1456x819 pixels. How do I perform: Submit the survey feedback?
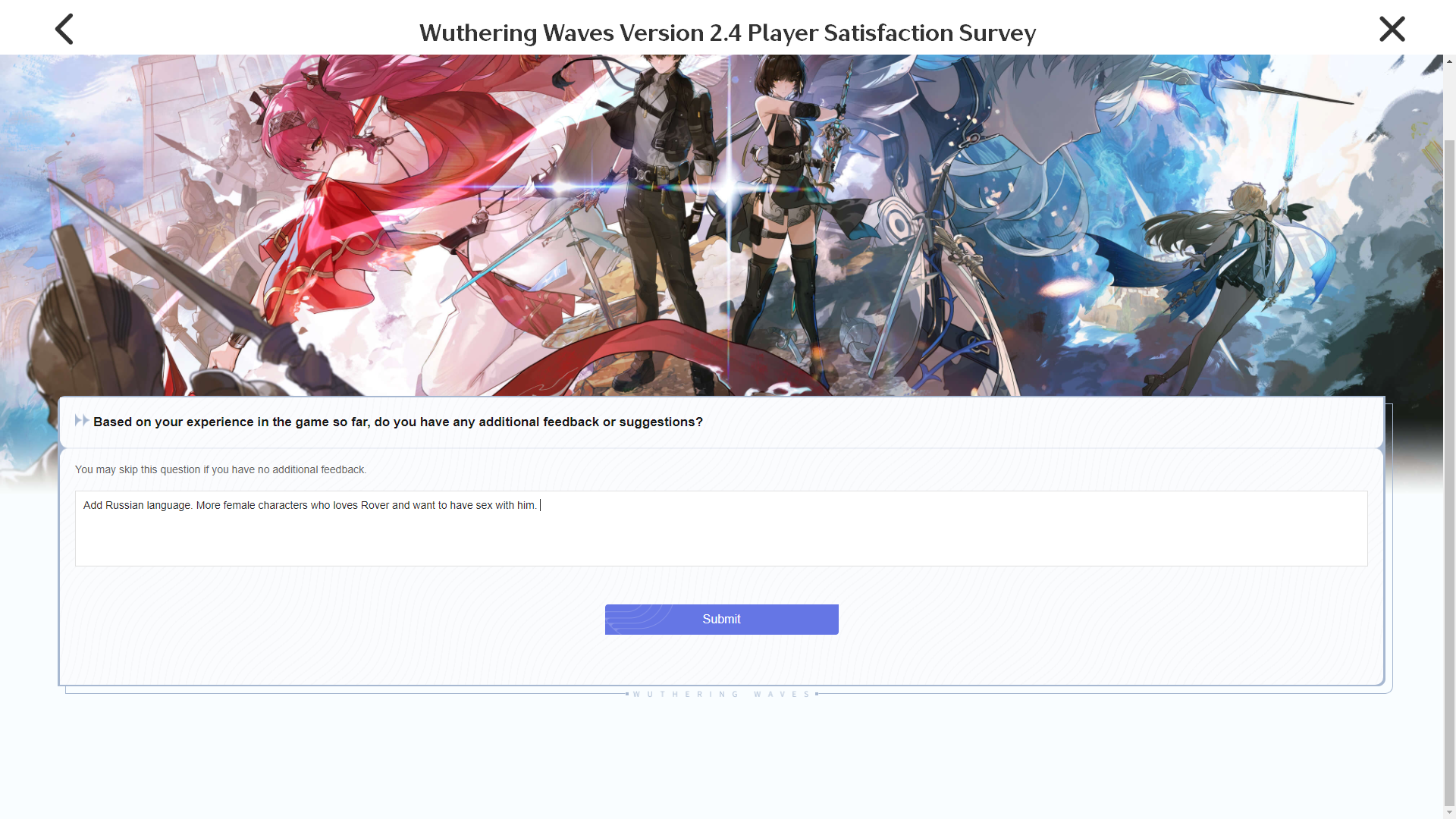[x=721, y=620]
